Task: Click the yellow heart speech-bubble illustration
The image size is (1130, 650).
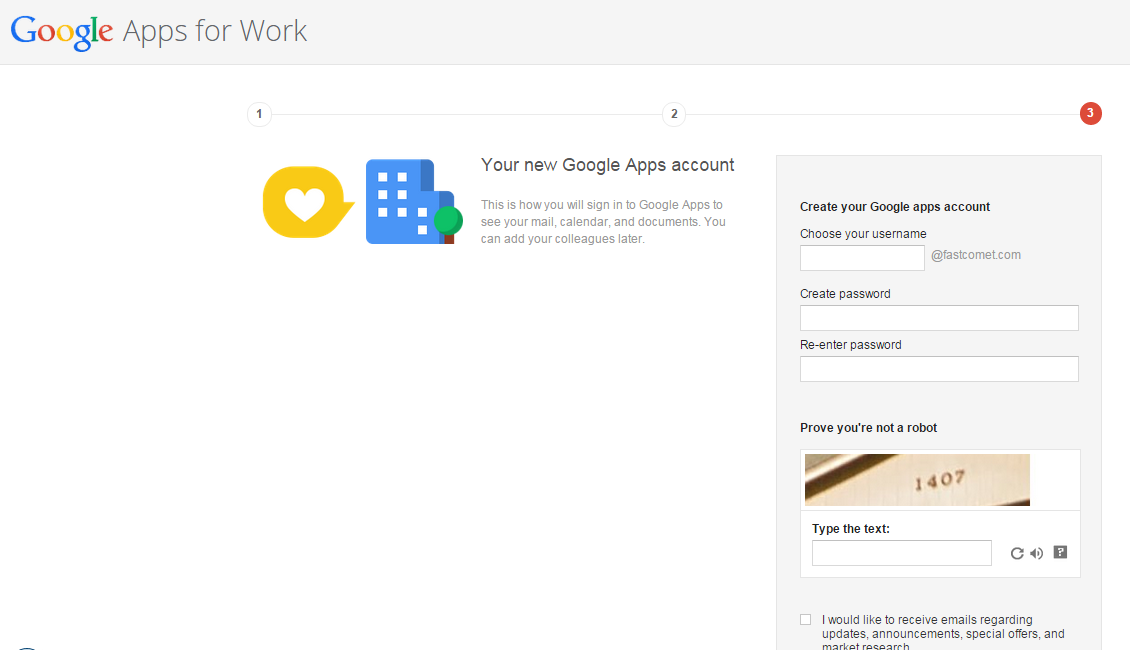Action: coord(307,201)
